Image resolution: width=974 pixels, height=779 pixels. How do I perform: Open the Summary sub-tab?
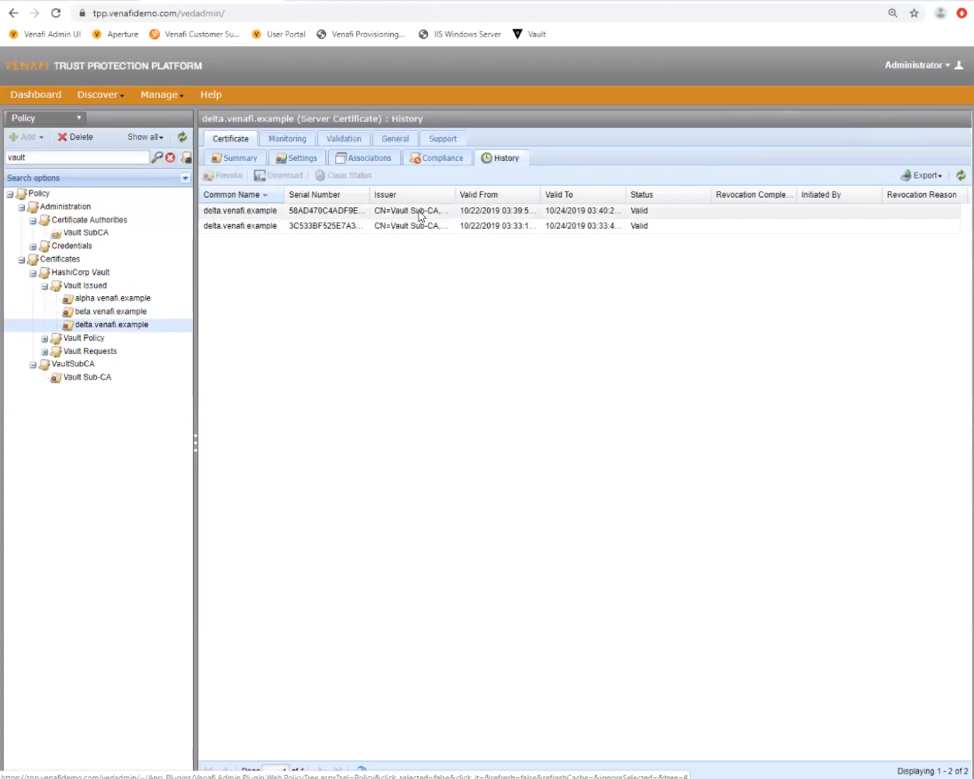click(x=234, y=158)
